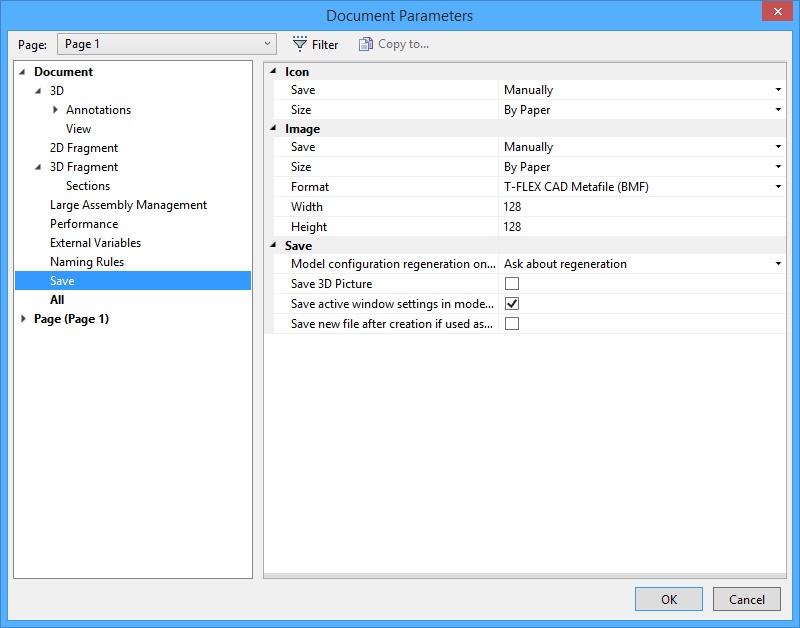Open the Image Format dropdown
This screenshot has height=628, width=800.
tap(778, 187)
